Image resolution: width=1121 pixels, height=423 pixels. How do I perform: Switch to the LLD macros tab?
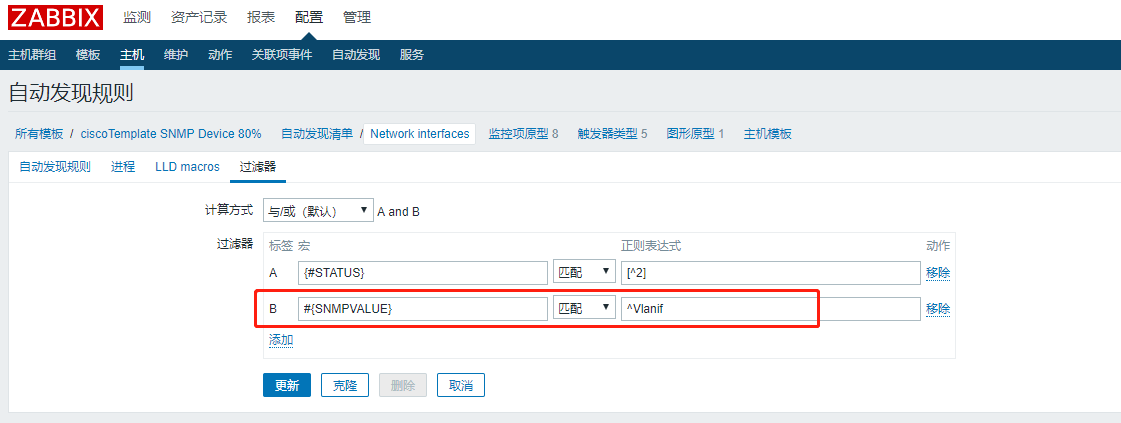187,166
